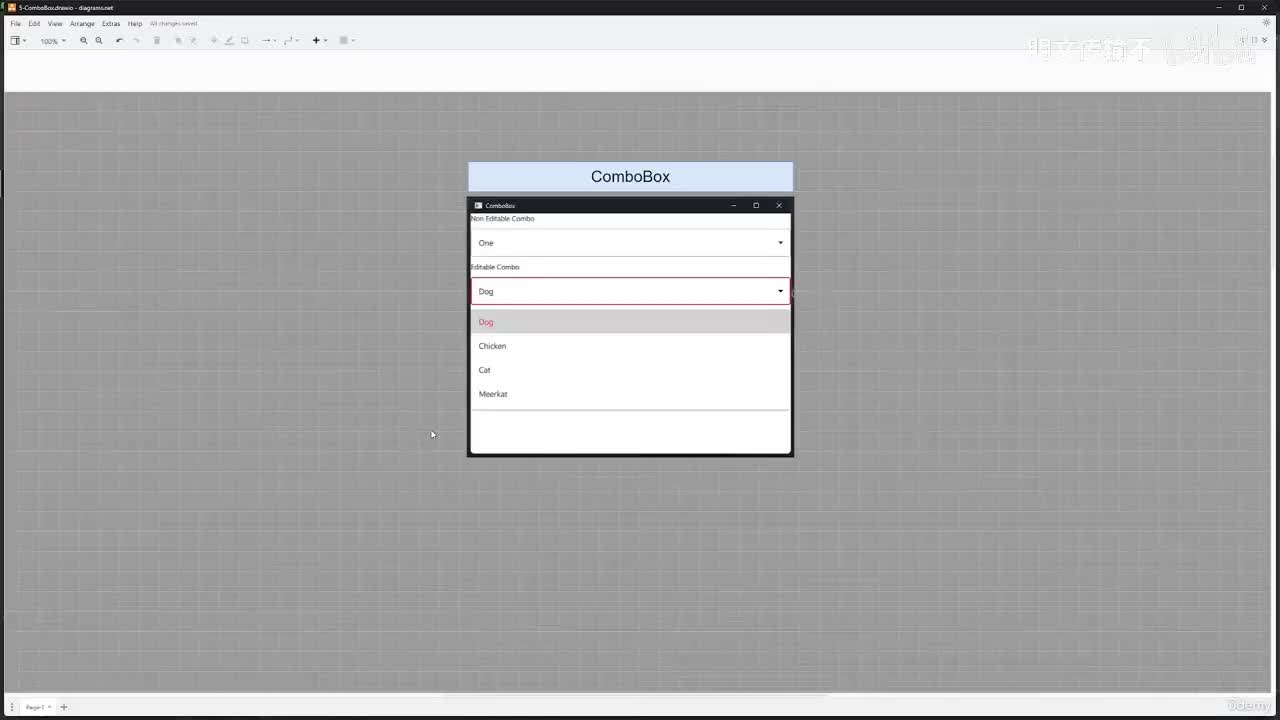
Task: Send selection to back
Action: point(193,41)
